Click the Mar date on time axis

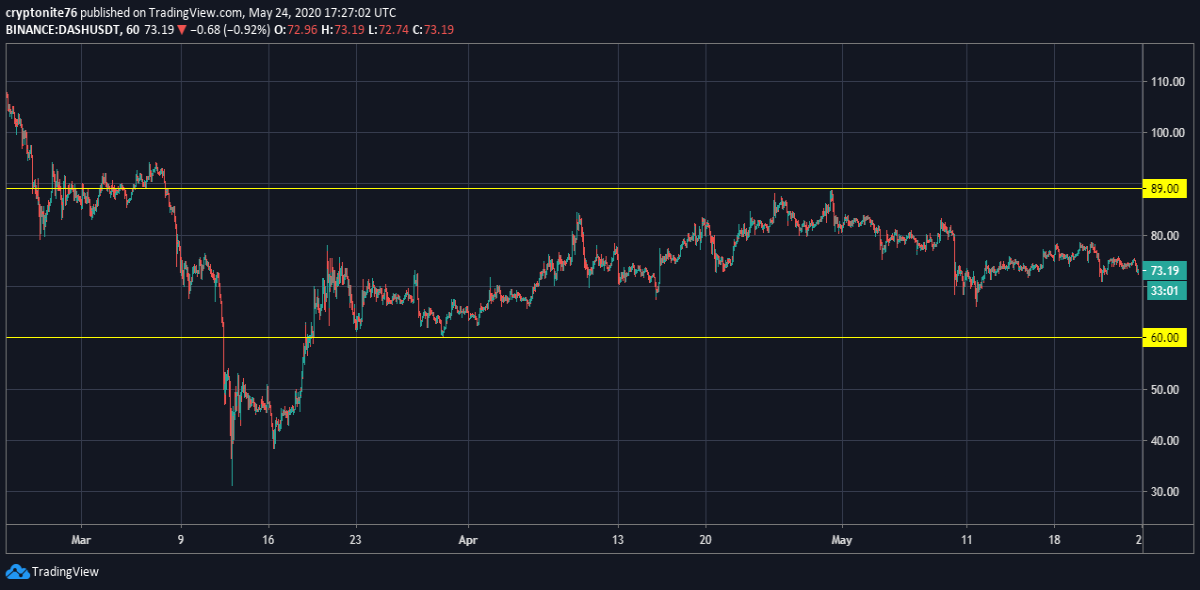click(x=81, y=537)
